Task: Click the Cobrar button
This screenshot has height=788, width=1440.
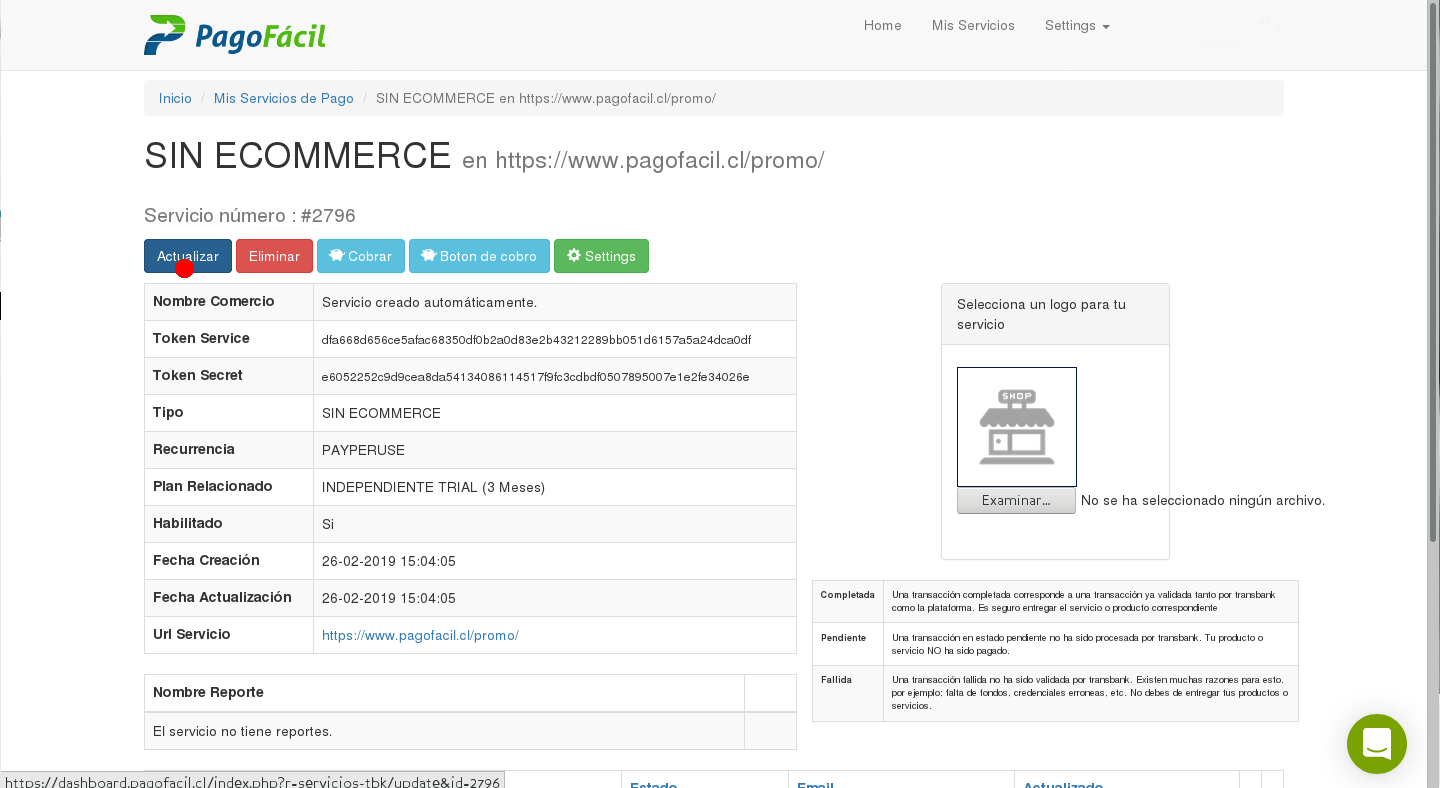Action: (361, 256)
